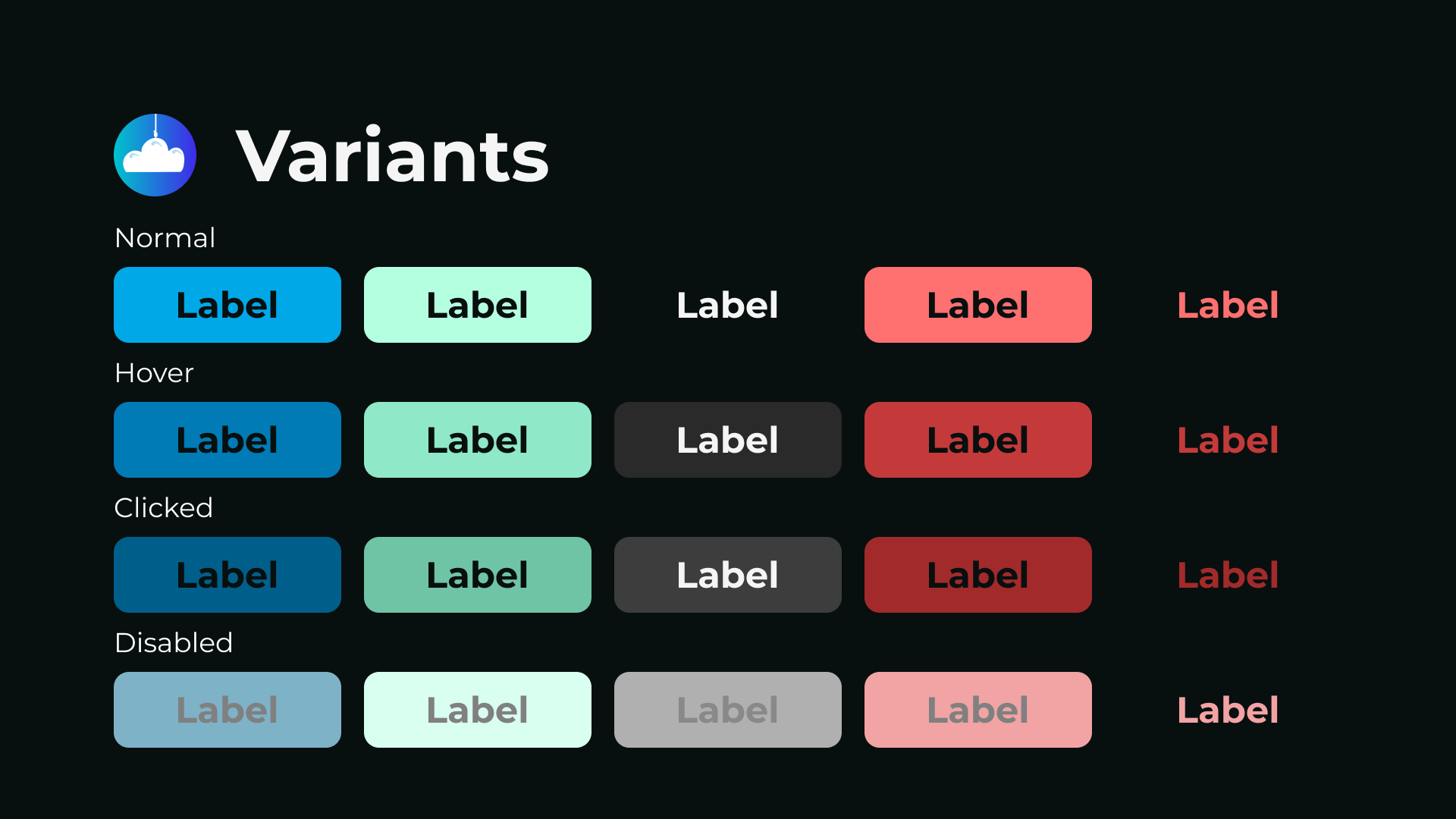Click the maroon Label button in the Clicked row

(977, 575)
